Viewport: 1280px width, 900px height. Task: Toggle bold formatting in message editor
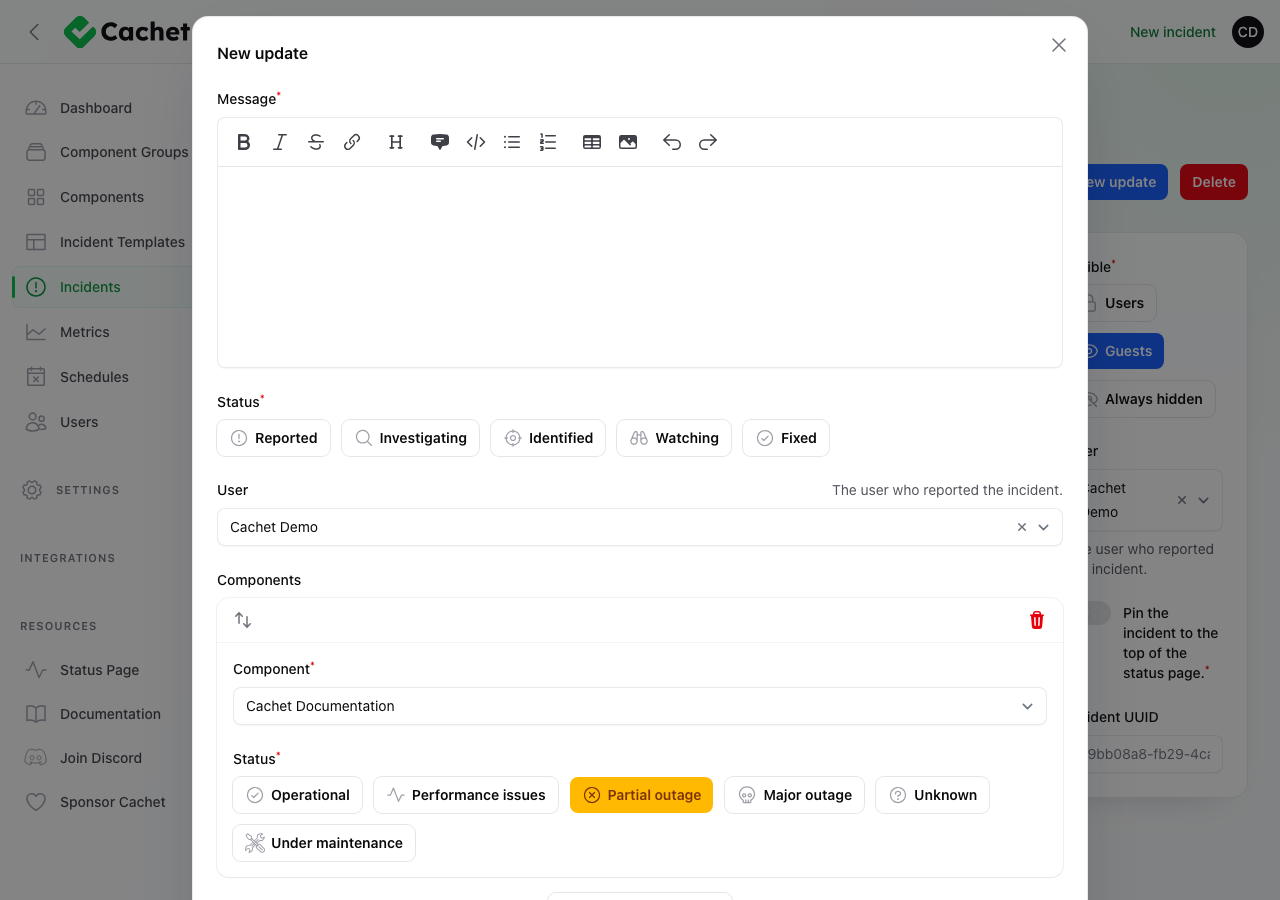244,142
